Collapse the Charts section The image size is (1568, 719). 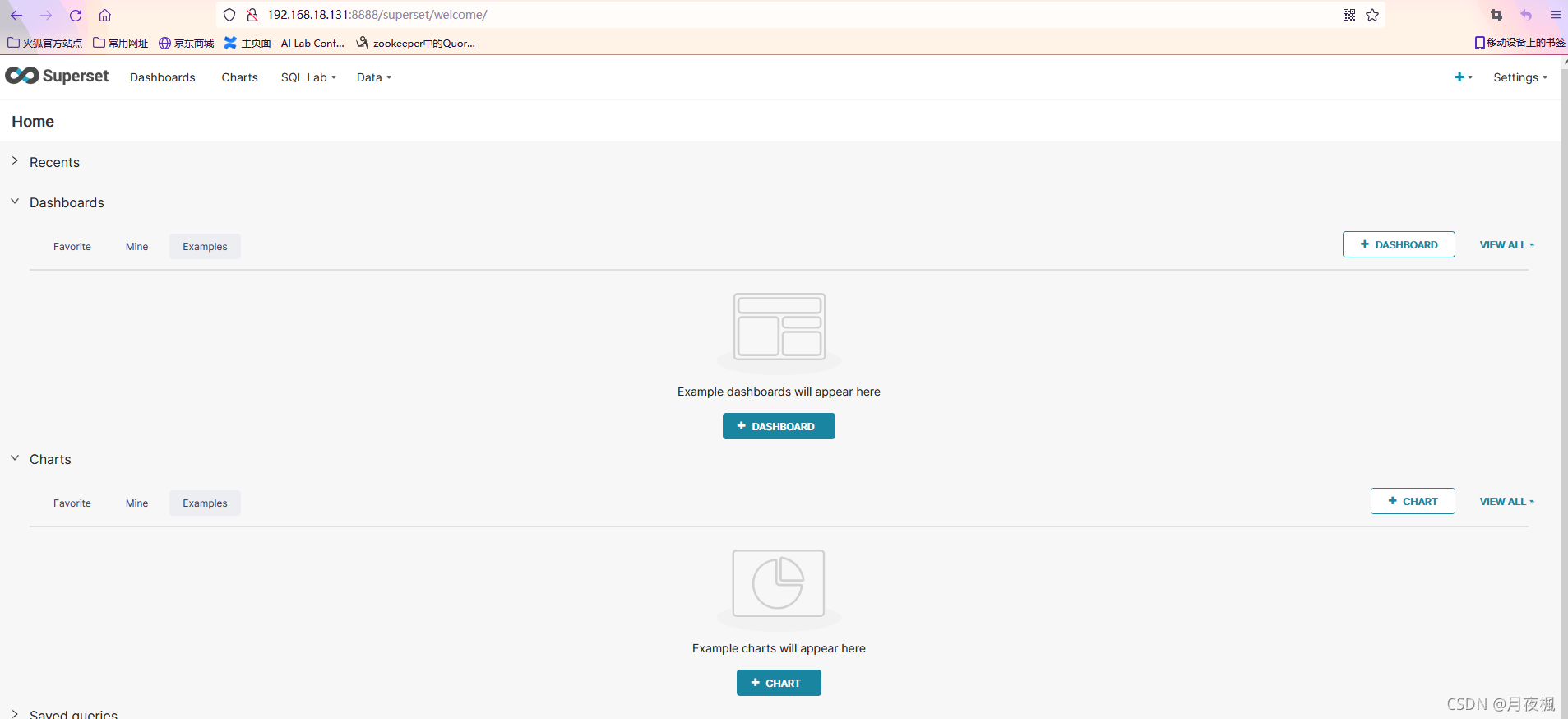point(15,458)
